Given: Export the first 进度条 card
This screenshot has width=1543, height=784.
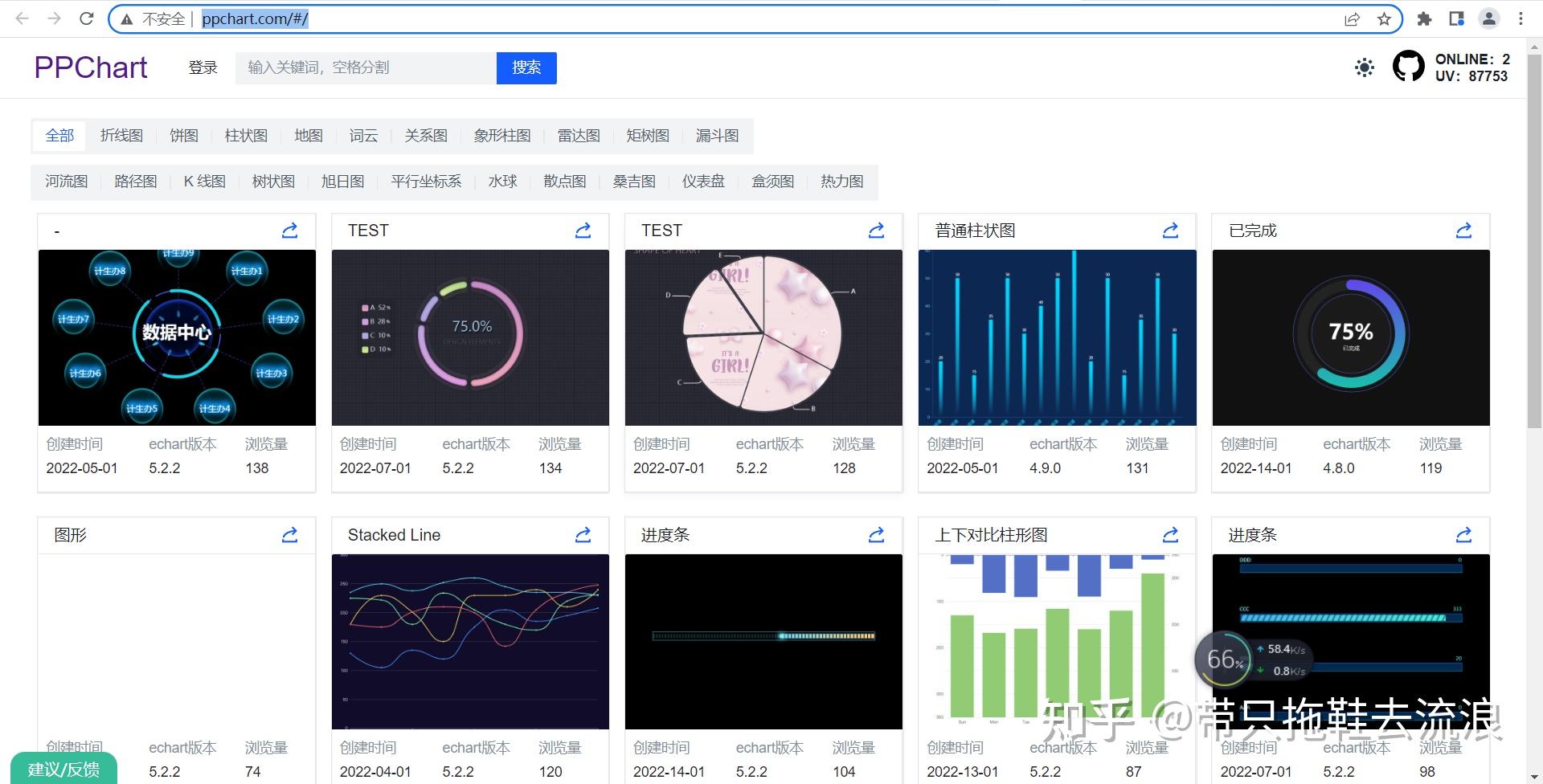Looking at the screenshot, I should (x=876, y=535).
